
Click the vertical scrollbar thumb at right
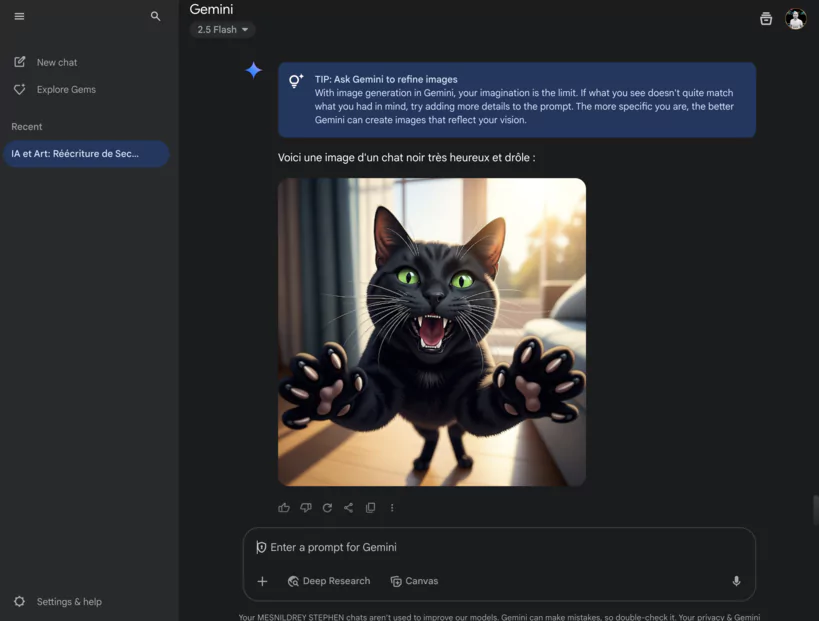[815, 510]
